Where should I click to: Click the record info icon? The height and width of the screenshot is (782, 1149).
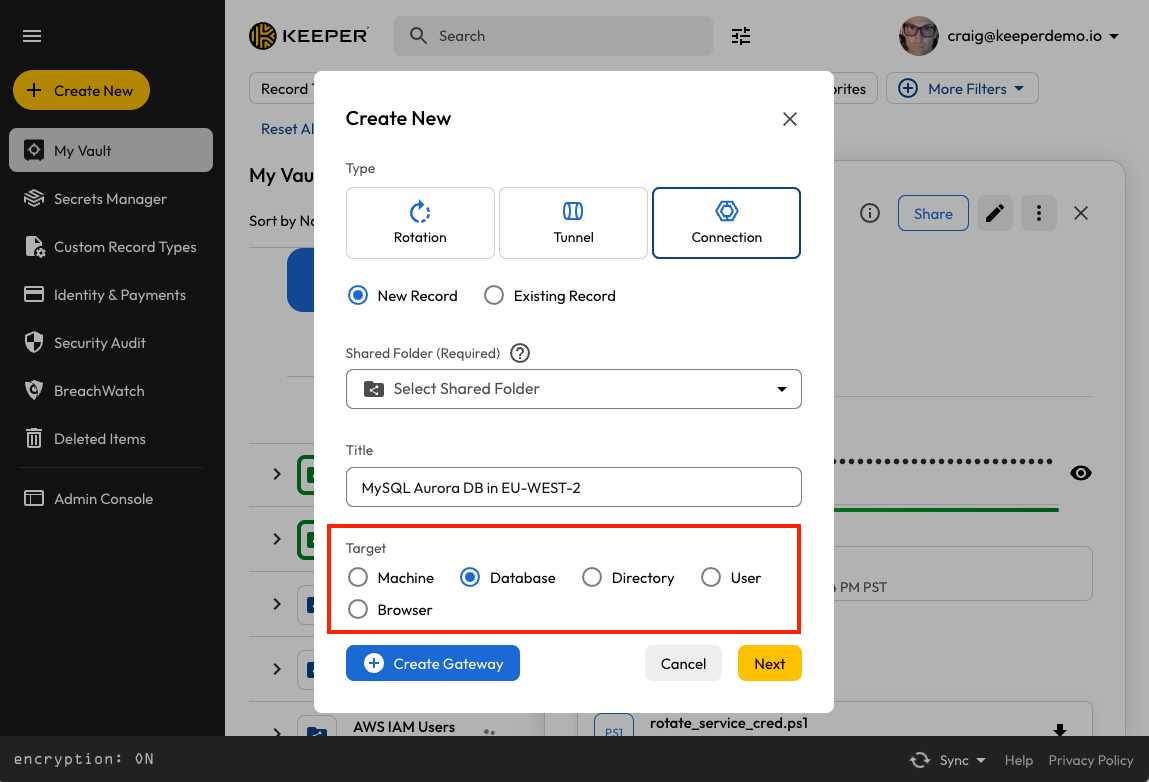[x=870, y=213]
